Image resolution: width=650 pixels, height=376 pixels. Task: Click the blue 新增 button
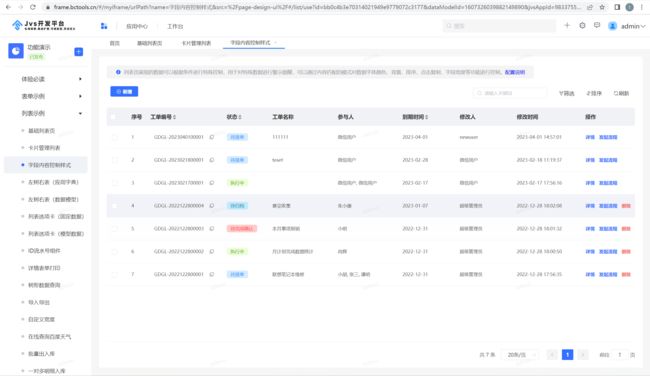click(124, 92)
